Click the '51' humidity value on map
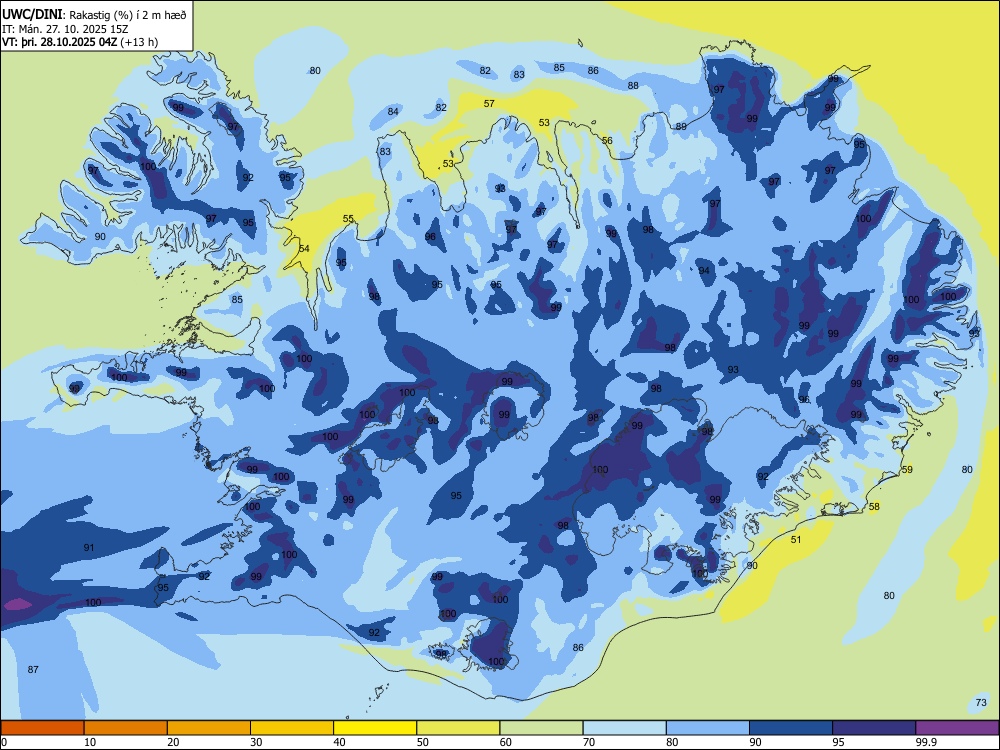1000x750 pixels. [x=796, y=540]
